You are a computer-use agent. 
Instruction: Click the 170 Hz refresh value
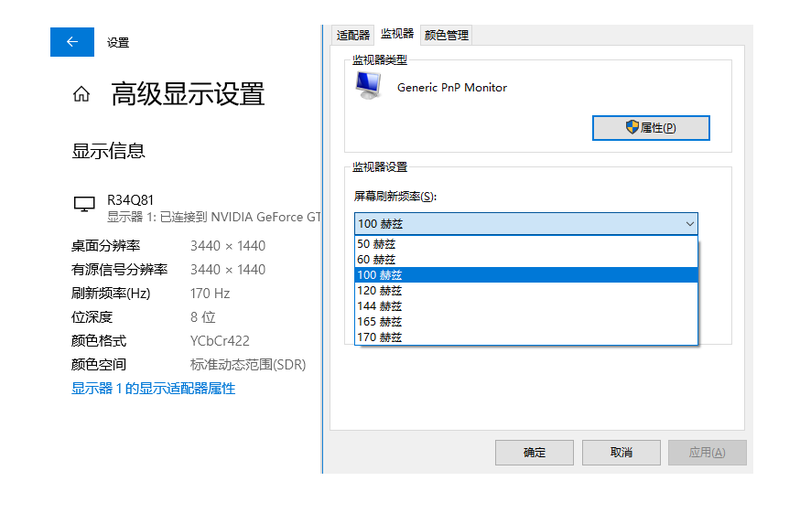coord(210,293)
